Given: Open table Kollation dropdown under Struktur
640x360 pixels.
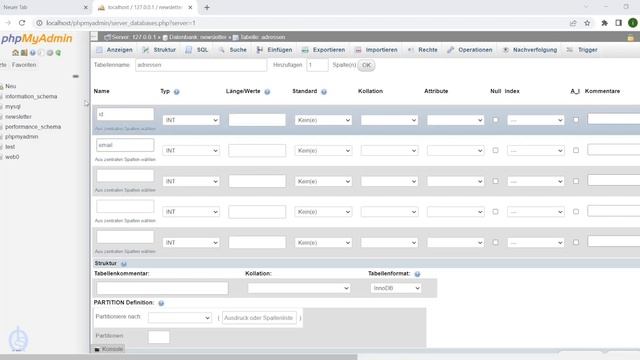Looking at the screenshot, I should pyautogui.click(x=299, y=288).
